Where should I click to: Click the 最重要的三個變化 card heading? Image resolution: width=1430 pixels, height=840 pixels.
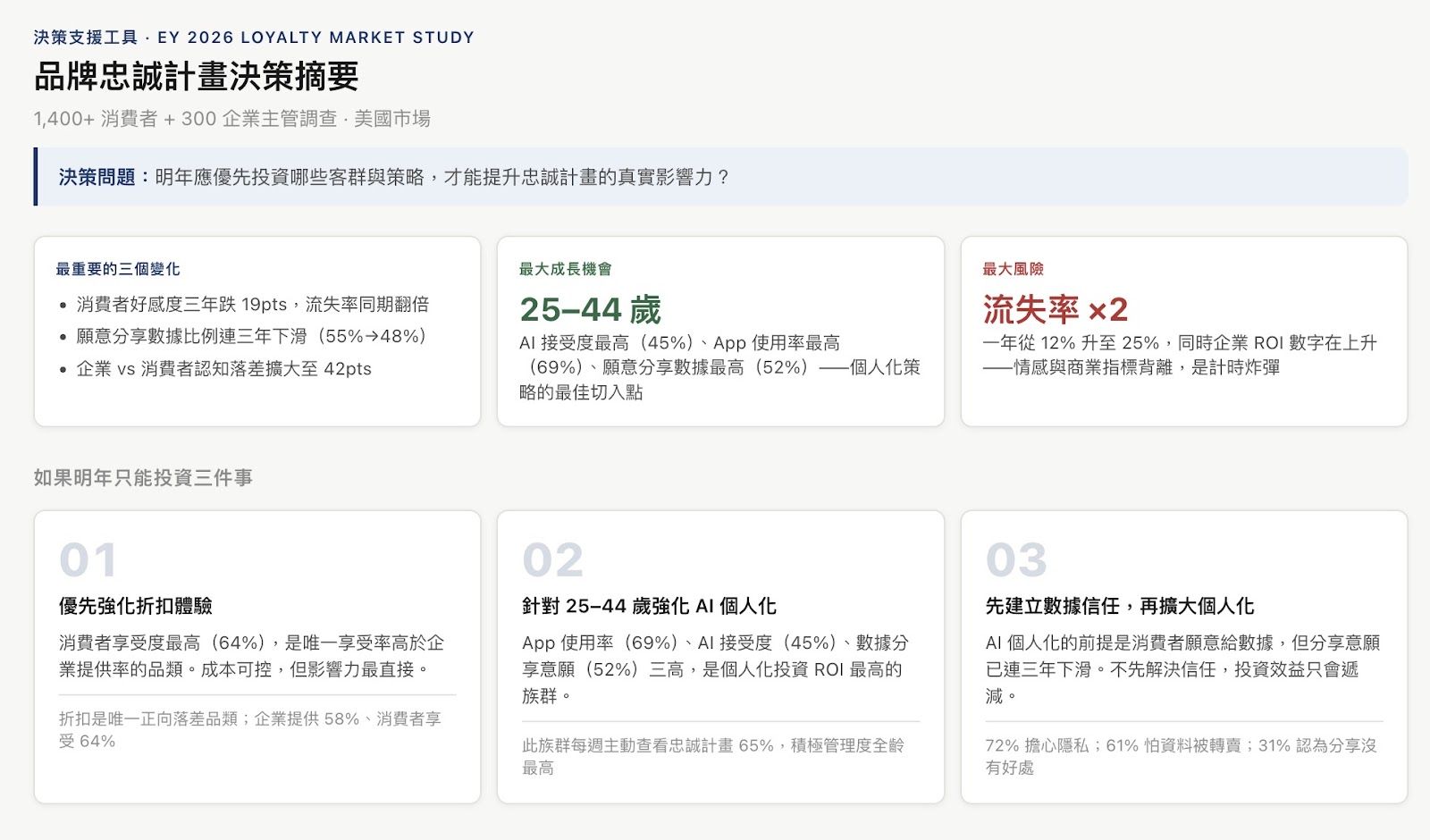pyautogui.click(x=118, y=269)
